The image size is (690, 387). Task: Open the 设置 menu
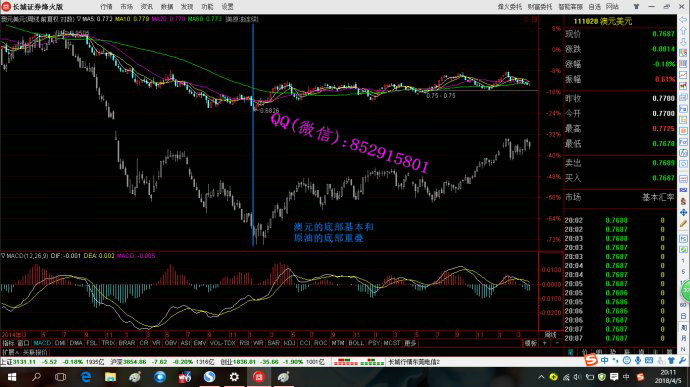228,7
